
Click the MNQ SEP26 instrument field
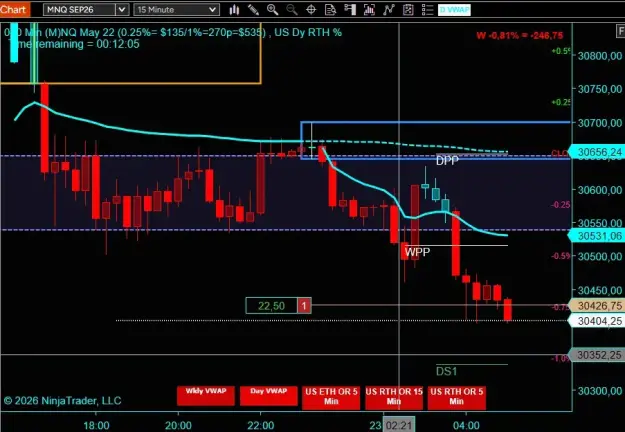point(79,10)
